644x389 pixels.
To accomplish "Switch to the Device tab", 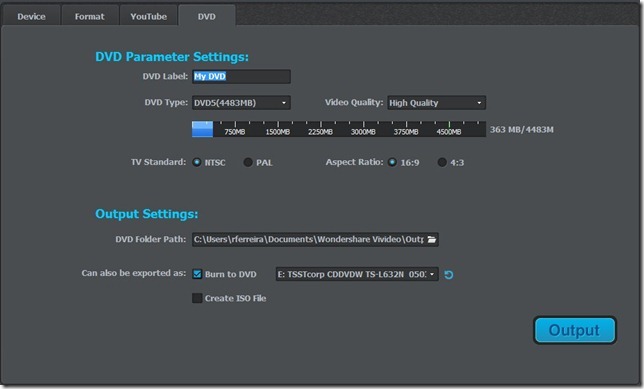I will (31, 16).
